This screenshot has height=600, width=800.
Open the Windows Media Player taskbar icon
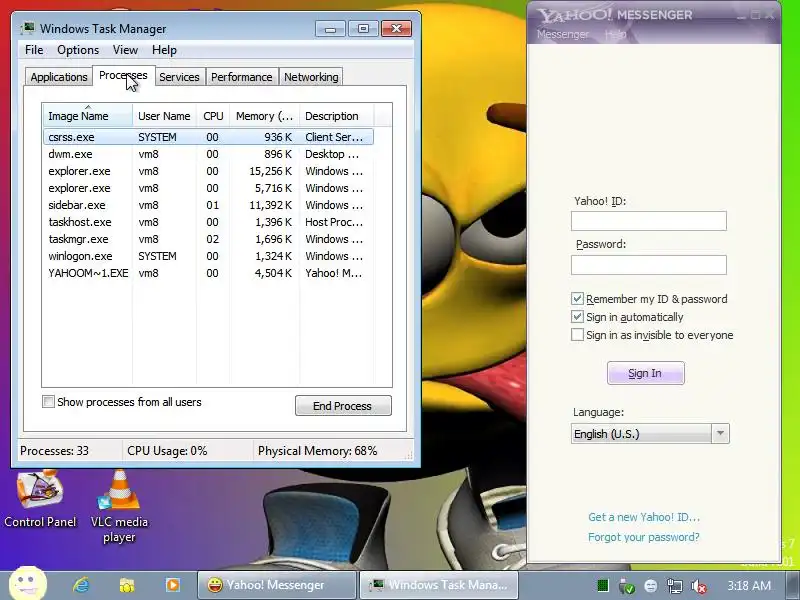pyautogui.click(x=172, y=585)
